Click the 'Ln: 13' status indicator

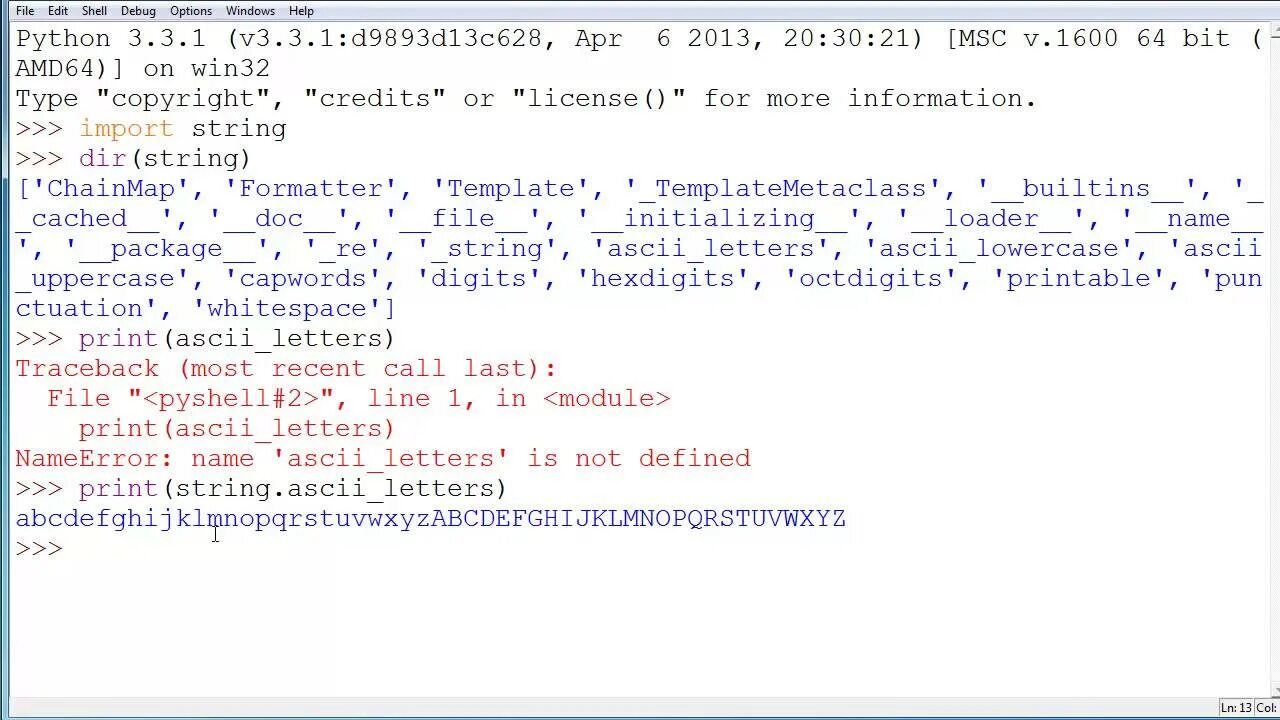coord(1236,708)
